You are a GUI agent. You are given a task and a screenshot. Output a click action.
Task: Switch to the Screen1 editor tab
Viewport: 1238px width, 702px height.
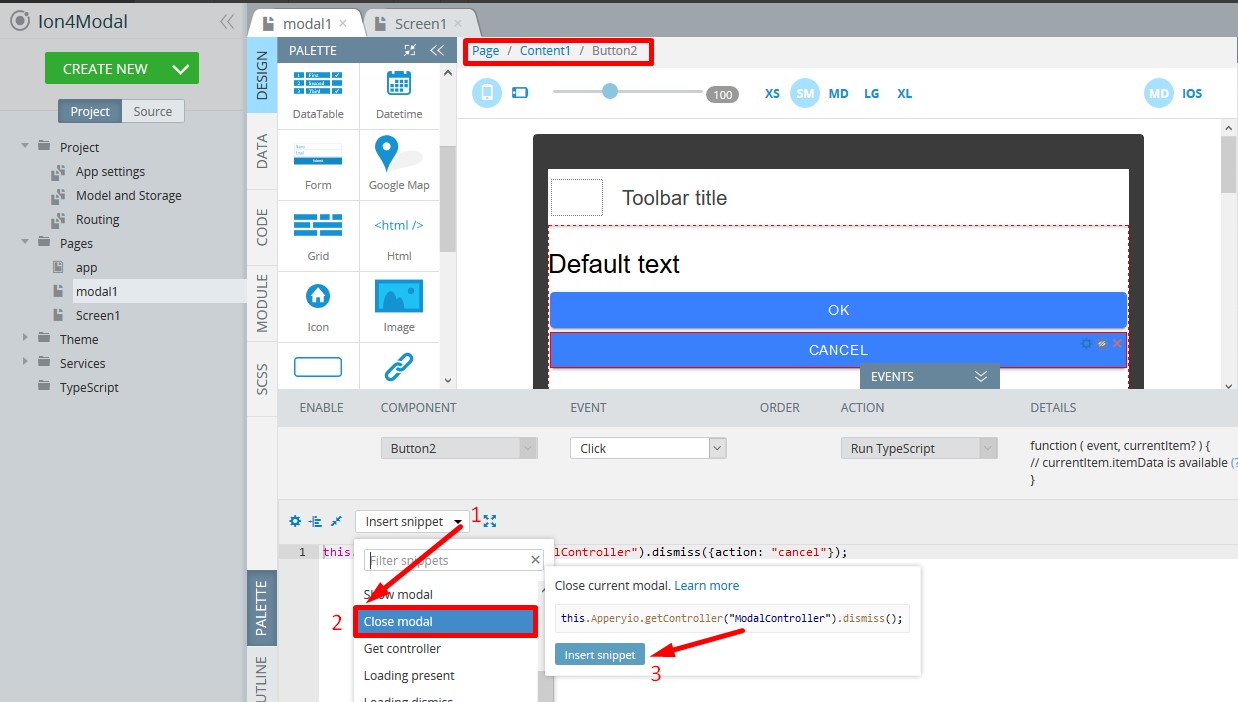418,23
